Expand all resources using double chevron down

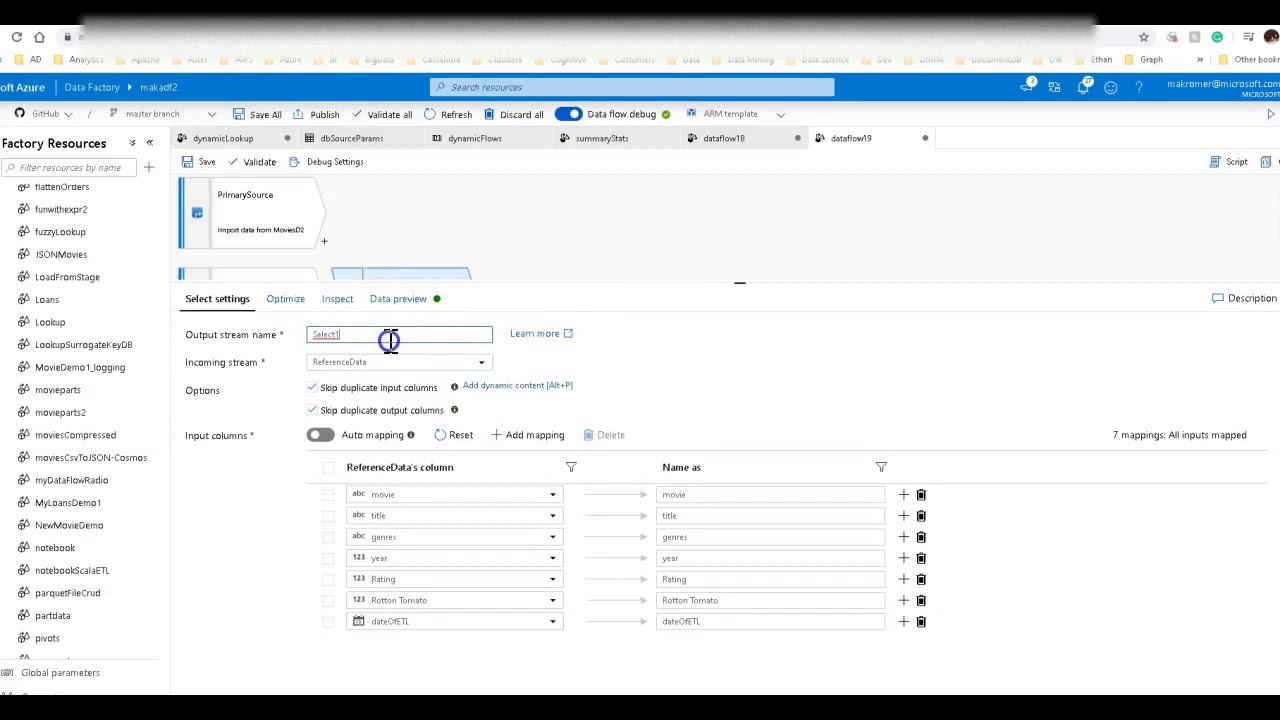pos(132,143)
